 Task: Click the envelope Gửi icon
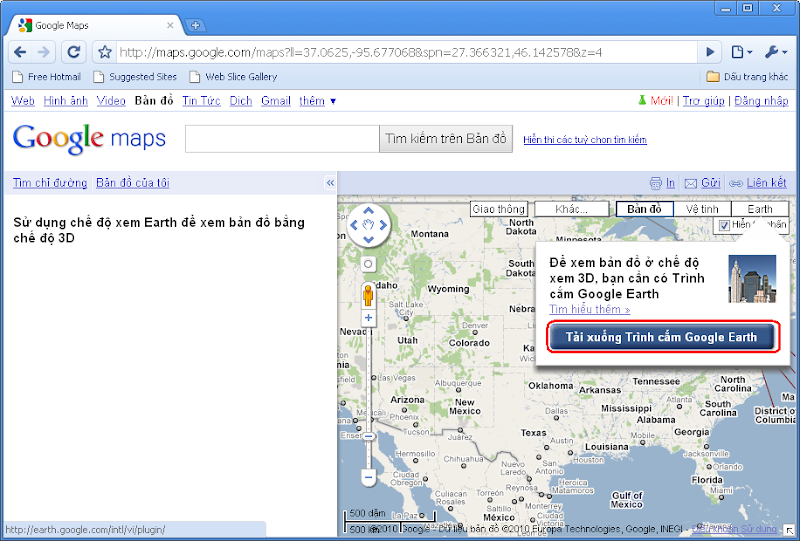691,183
